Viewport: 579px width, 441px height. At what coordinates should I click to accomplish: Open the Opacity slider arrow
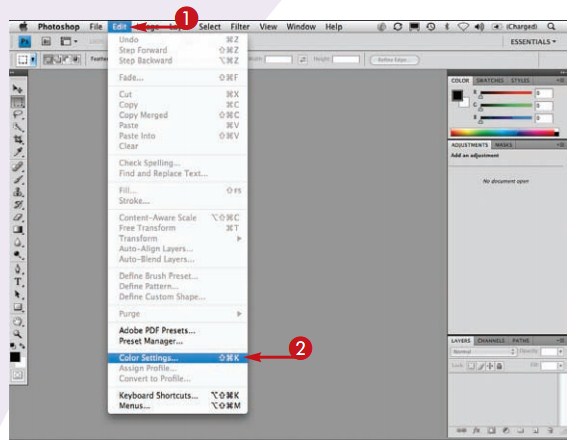coord(561,352)
